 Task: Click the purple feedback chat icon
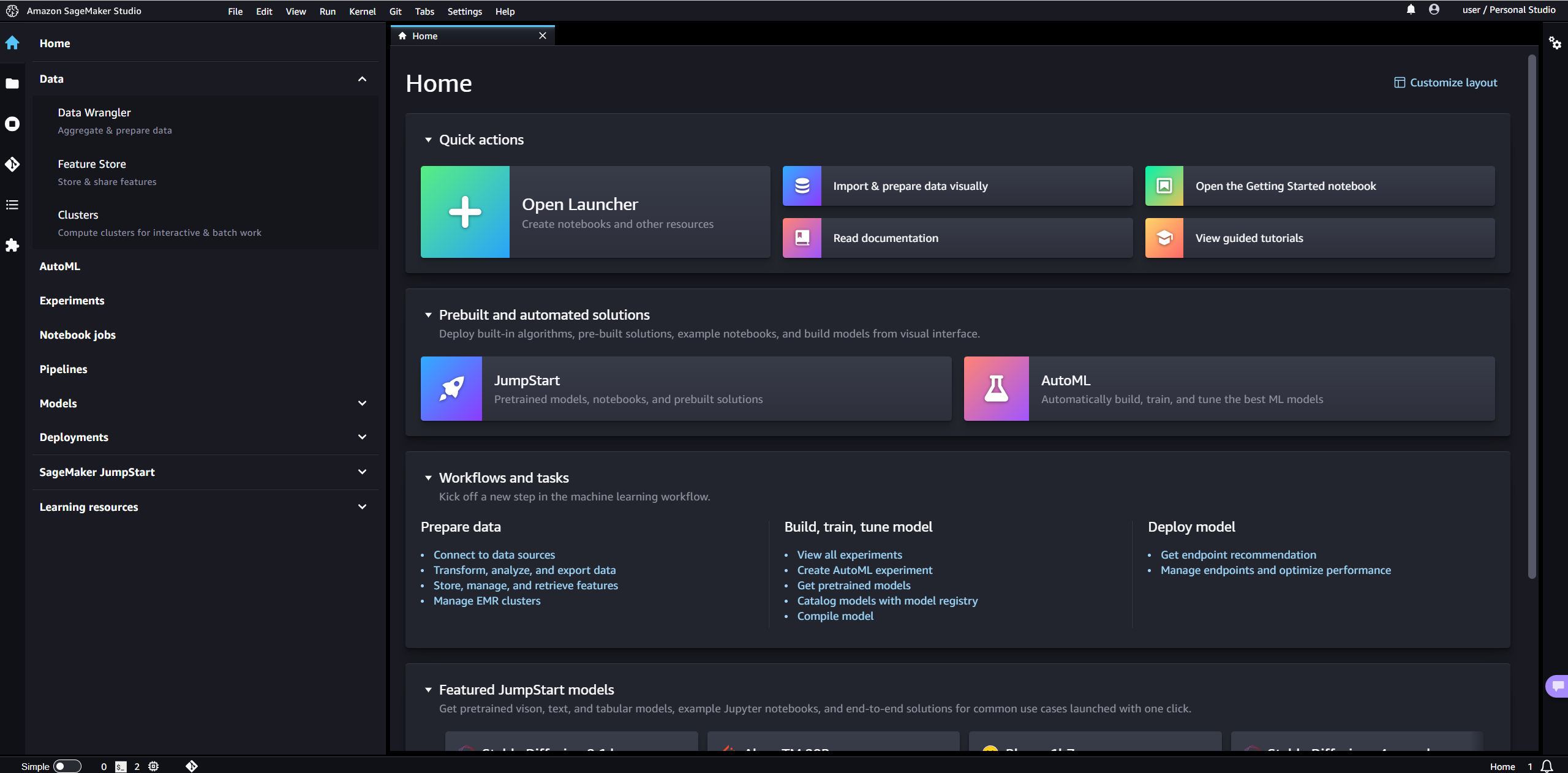pyautogui.click(x=1558, y=686)
